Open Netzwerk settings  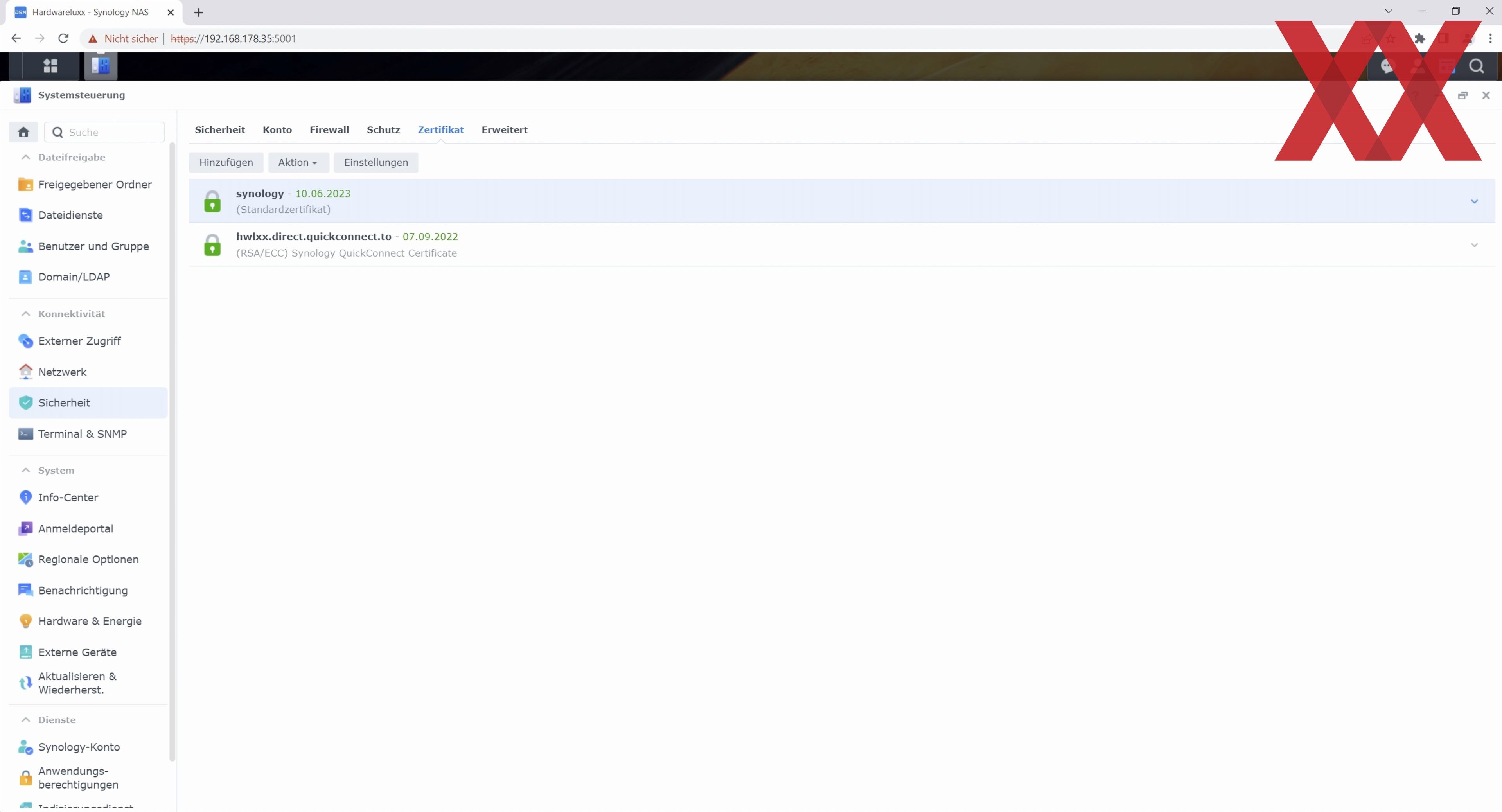(x=88, y=372)
